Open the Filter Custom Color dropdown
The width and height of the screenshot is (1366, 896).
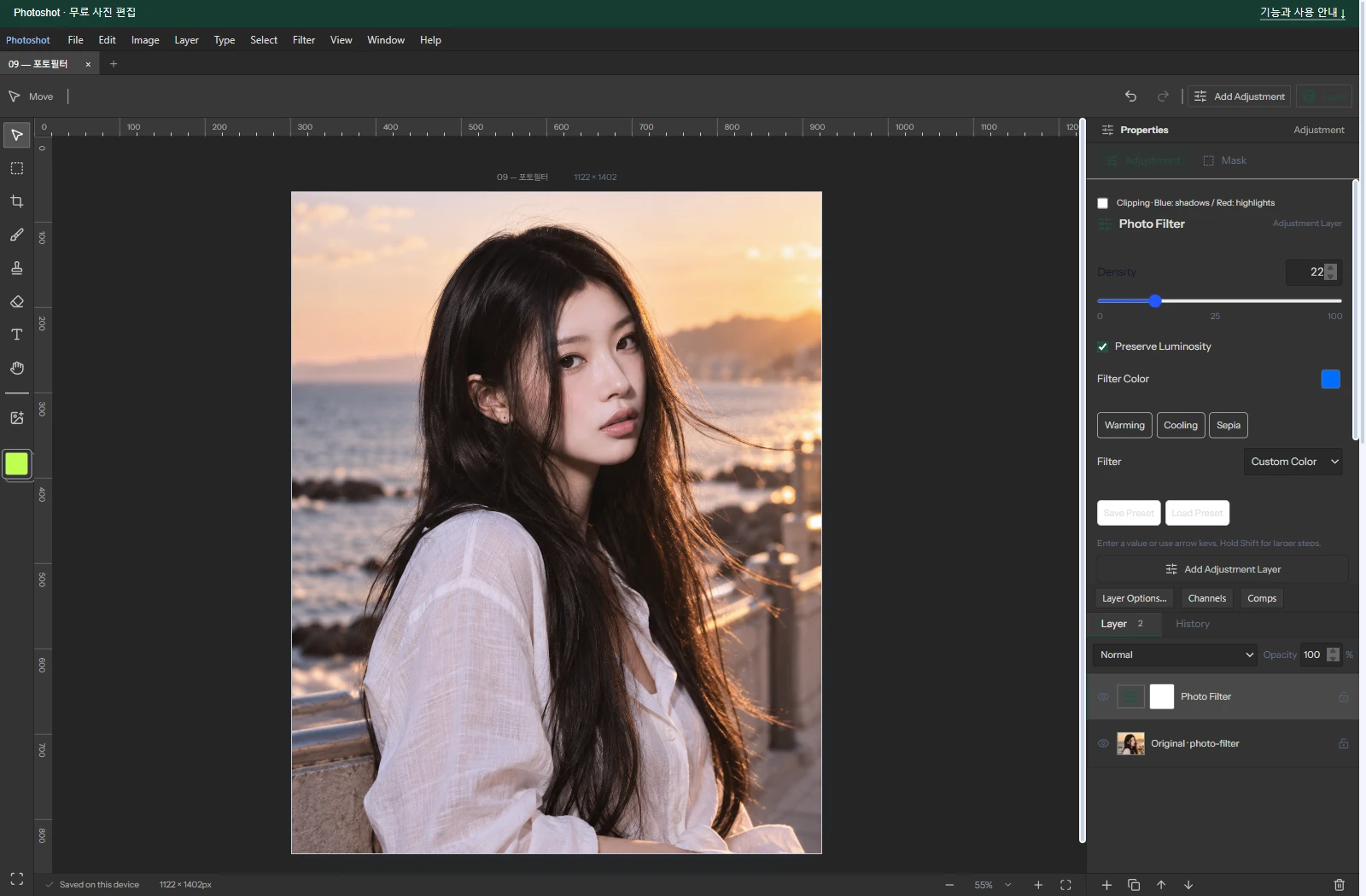pyautogui.click(x=1293, y=462)
